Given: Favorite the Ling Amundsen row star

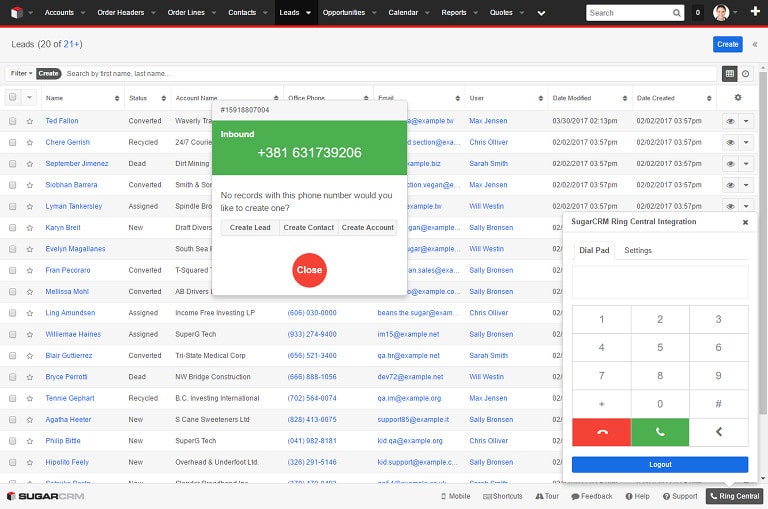Looking at the screenshot, I should click(x=30, y=313).
